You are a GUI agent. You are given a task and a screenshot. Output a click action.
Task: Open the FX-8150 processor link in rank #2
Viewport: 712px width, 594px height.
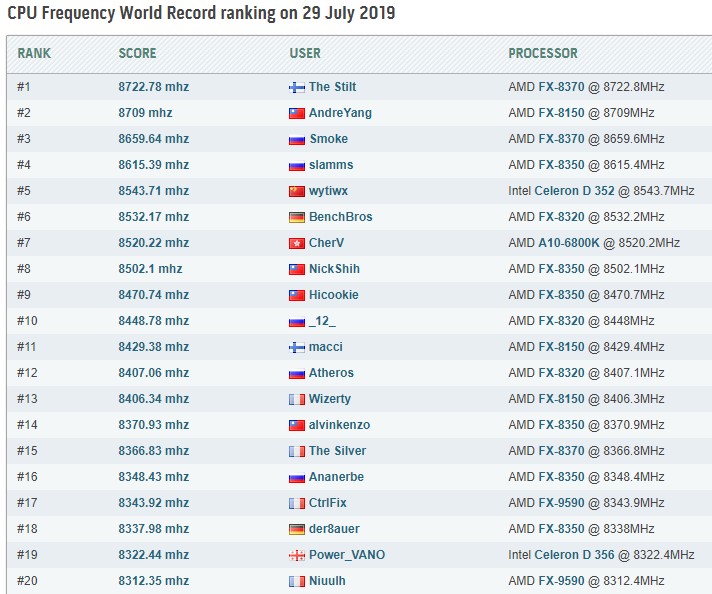(561, 113)
